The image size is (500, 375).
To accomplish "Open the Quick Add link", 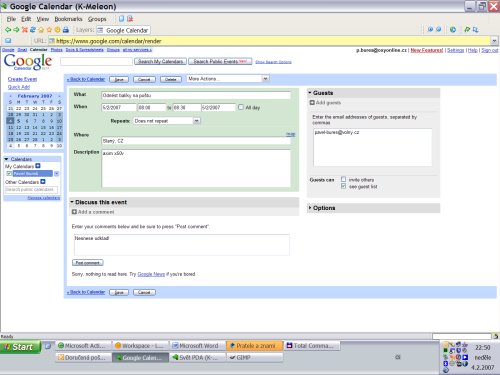I will [19, 87].
